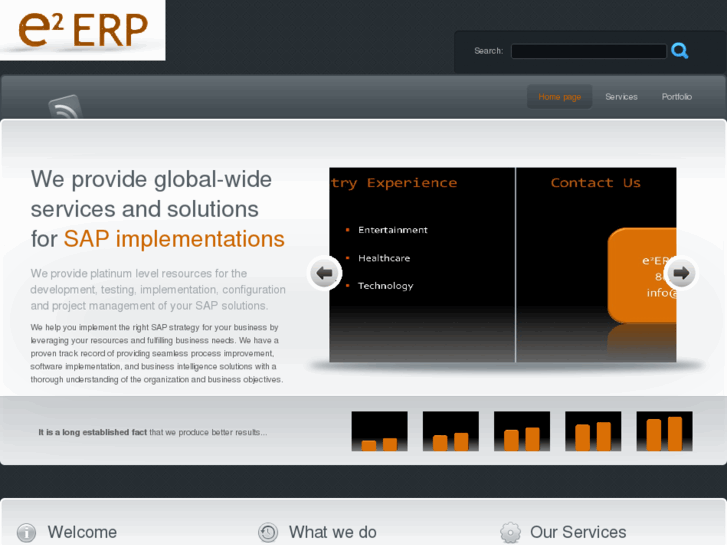727x545 pixels.
Task: Click the Contact Us slide panel
Action: [596, 265]
